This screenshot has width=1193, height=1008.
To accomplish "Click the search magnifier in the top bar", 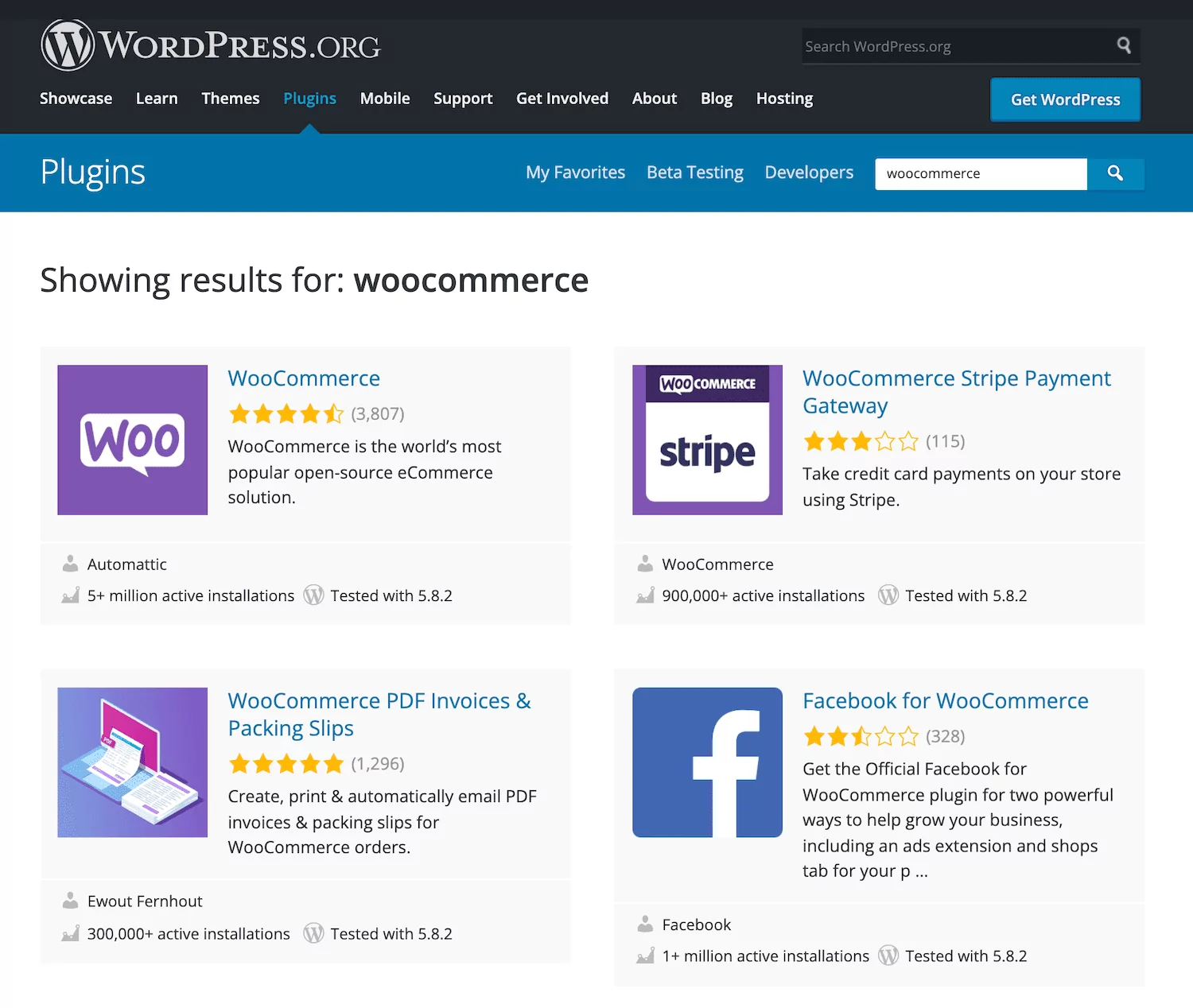I will pos(1124,45).
